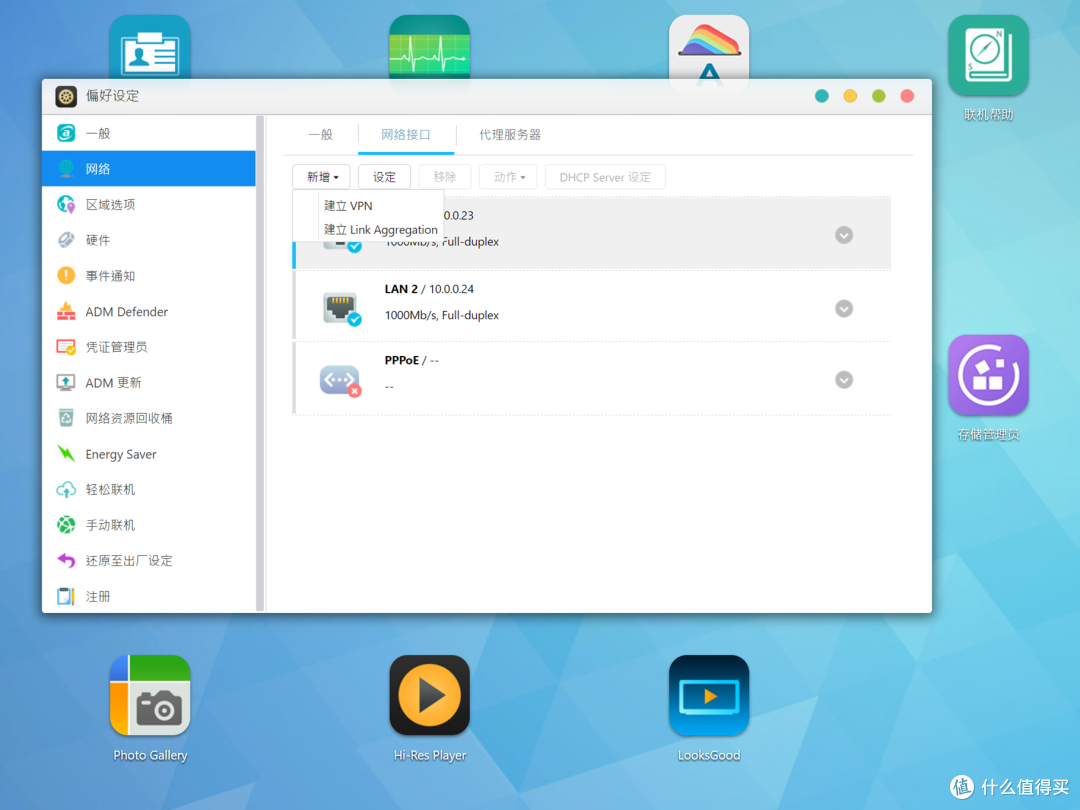This screenshot has width=1080, height=810.
Task: Open 注册 in the sidebar
Action: click(x=149, y=596)
